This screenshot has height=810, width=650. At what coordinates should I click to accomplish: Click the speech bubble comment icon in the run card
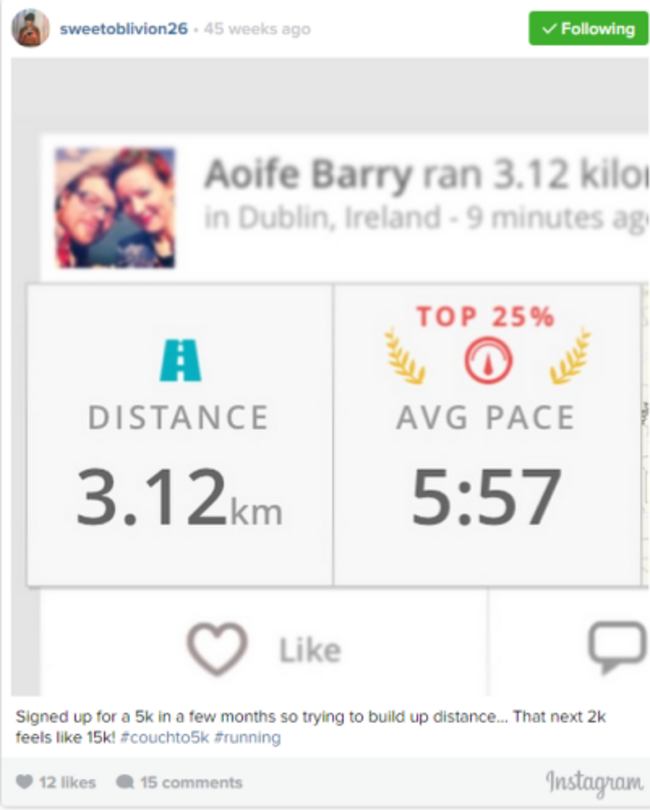[615, 648]
